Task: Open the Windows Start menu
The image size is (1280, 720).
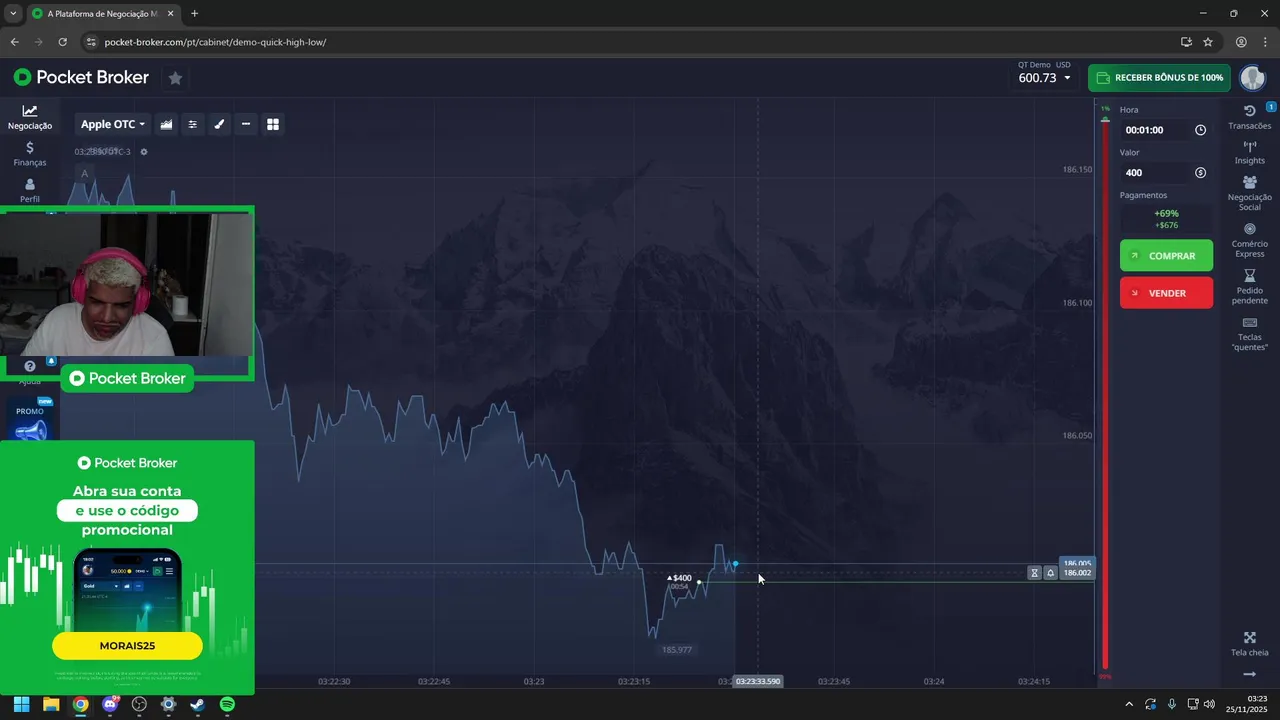Action: [x=21, y=704]
